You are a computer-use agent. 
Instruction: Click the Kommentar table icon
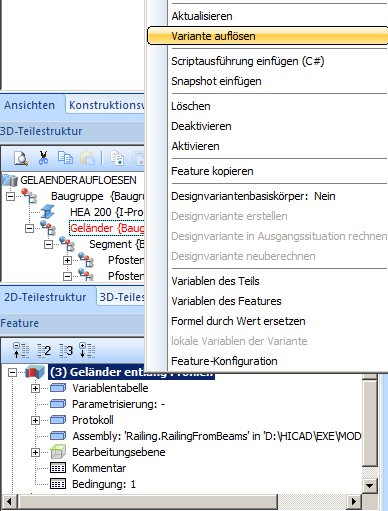[58, 468]
